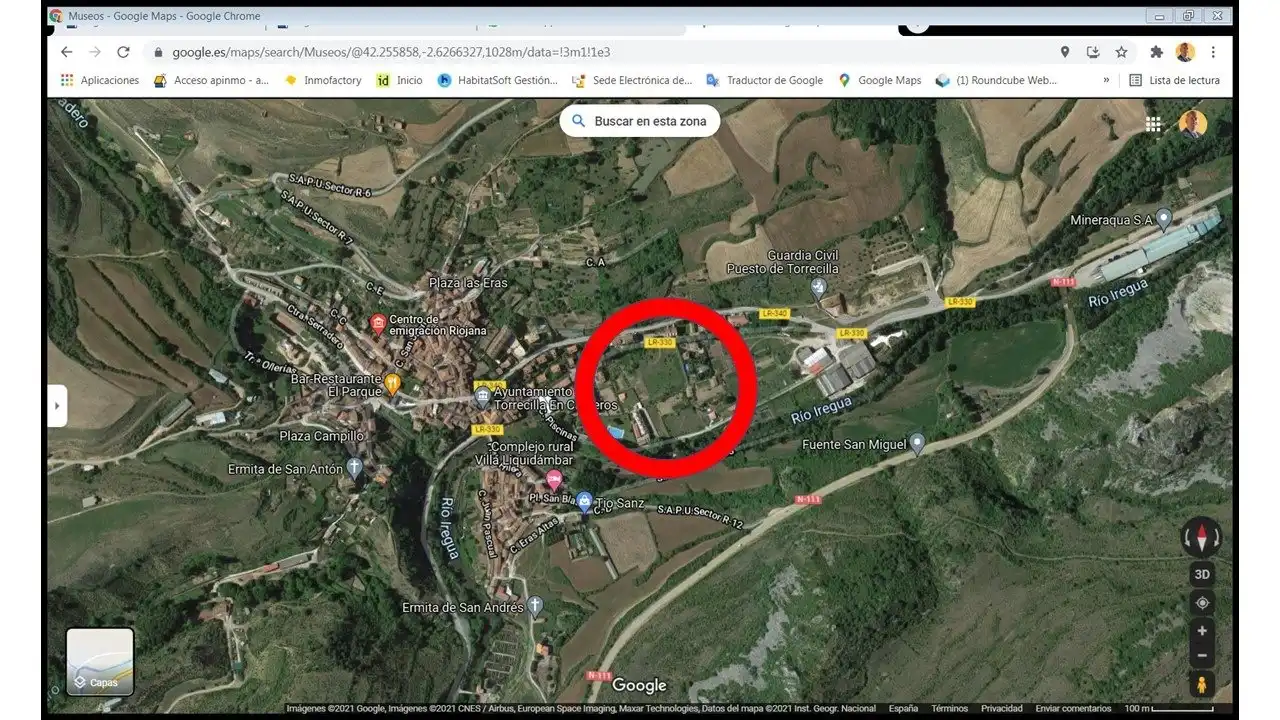Open Chrome three-dot menu

tap(1213, 52)
